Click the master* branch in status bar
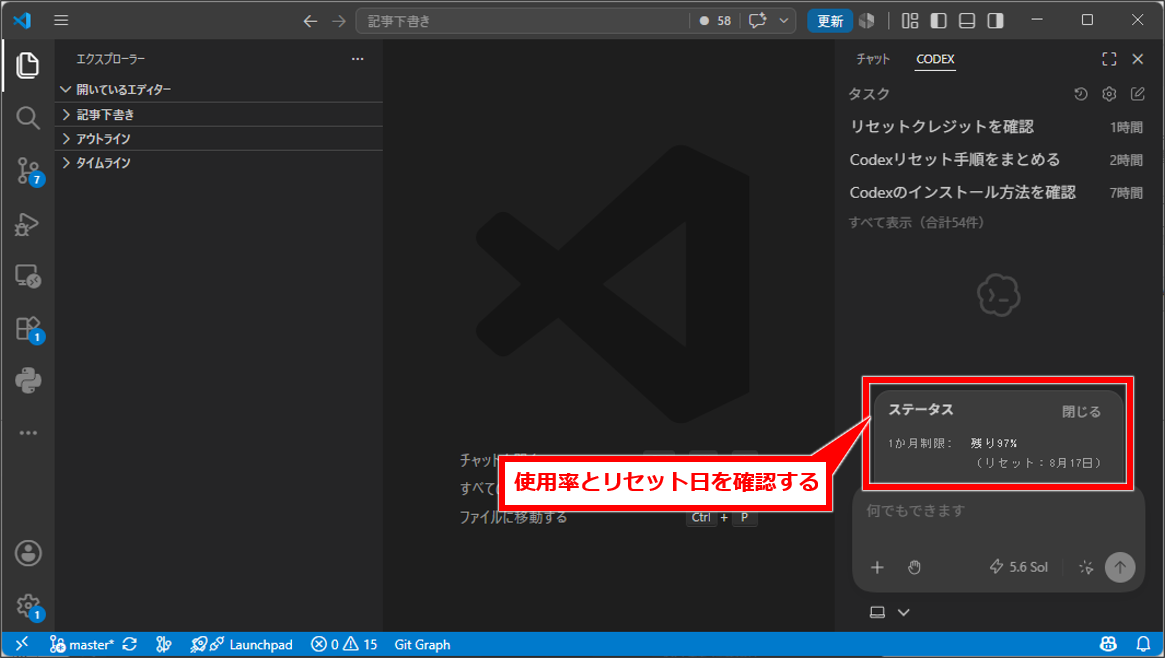The height and width of the screenshot is (658, 1165). coord(82,645)
